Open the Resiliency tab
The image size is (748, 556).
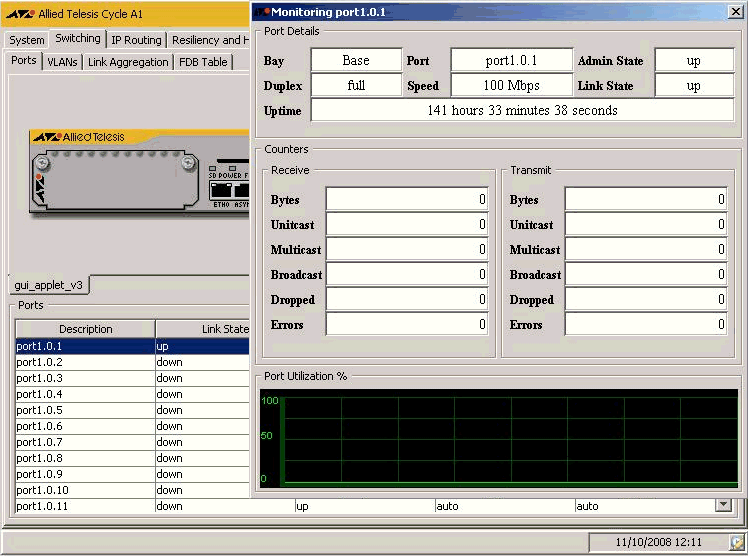tap(209, 40)
